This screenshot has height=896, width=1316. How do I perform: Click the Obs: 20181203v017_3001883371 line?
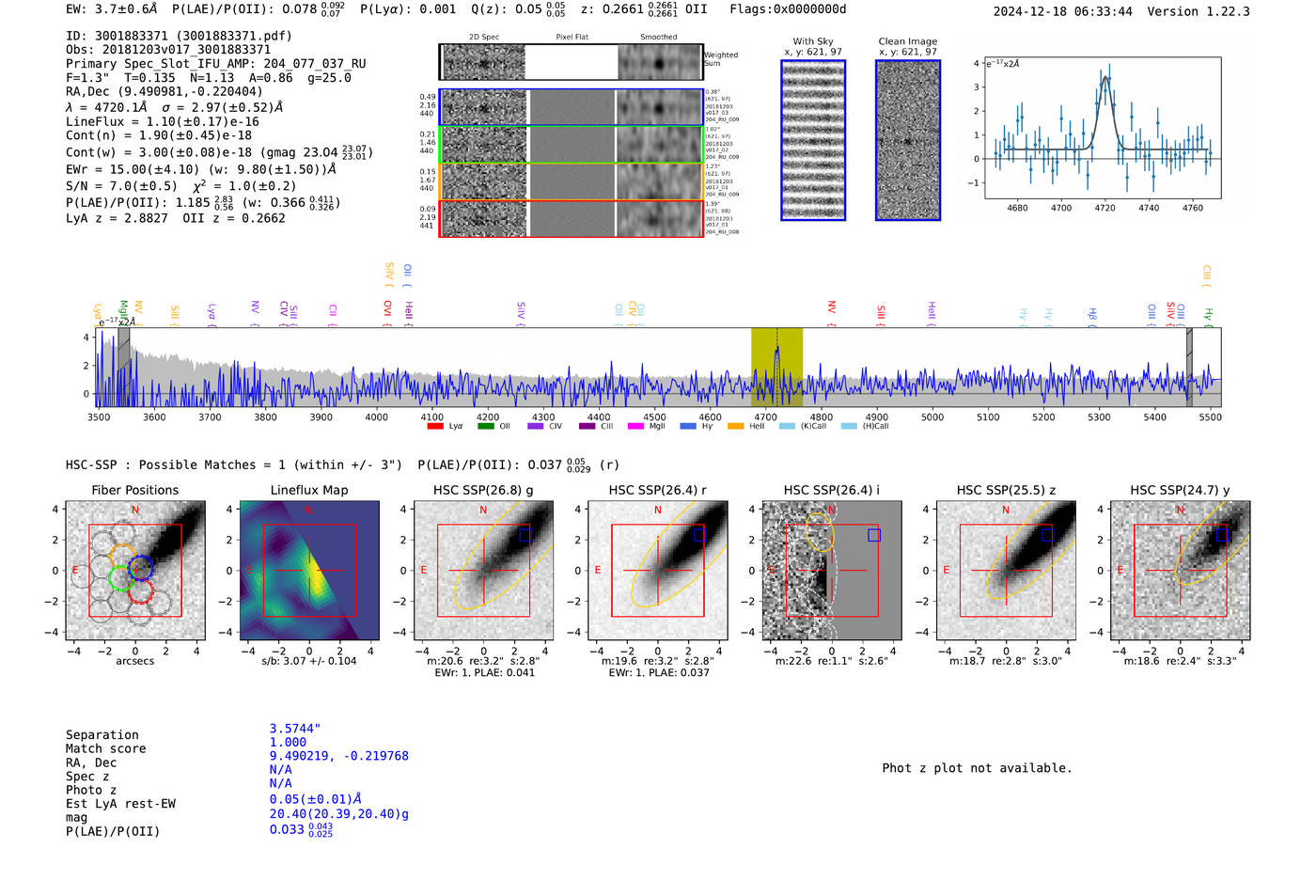pyautogui.click(x=168, y=50)
